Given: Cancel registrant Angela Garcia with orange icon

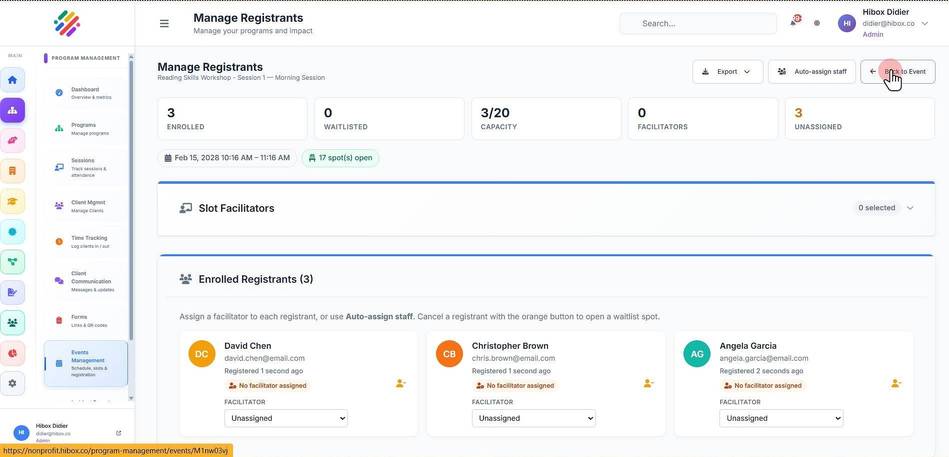Looking at the screenshot, I should (896, 383).
